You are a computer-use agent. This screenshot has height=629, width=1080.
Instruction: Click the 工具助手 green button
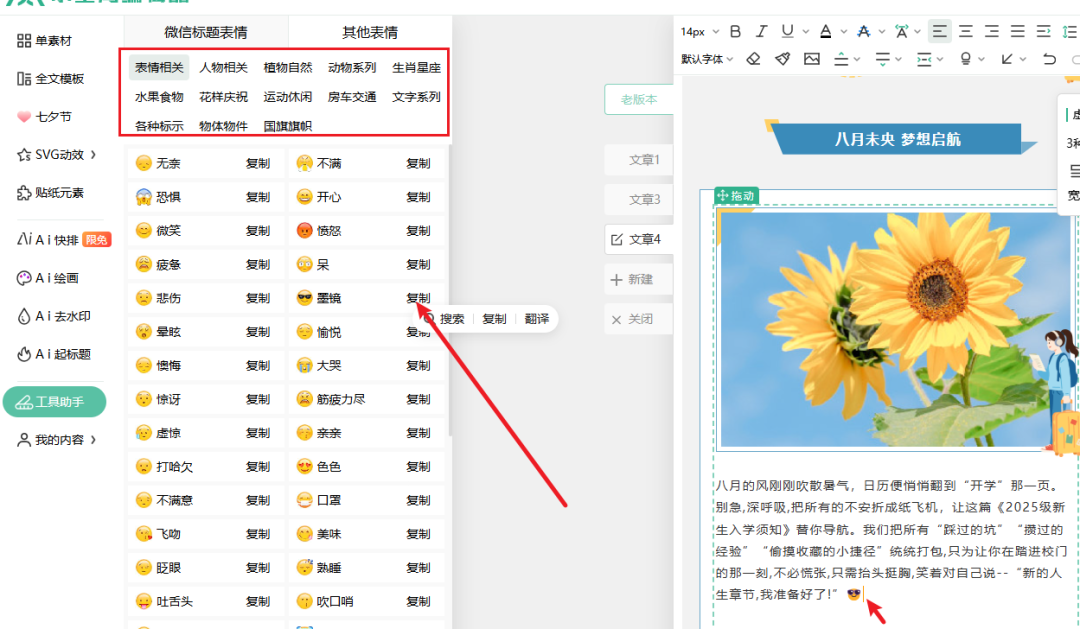pos(54,402)
